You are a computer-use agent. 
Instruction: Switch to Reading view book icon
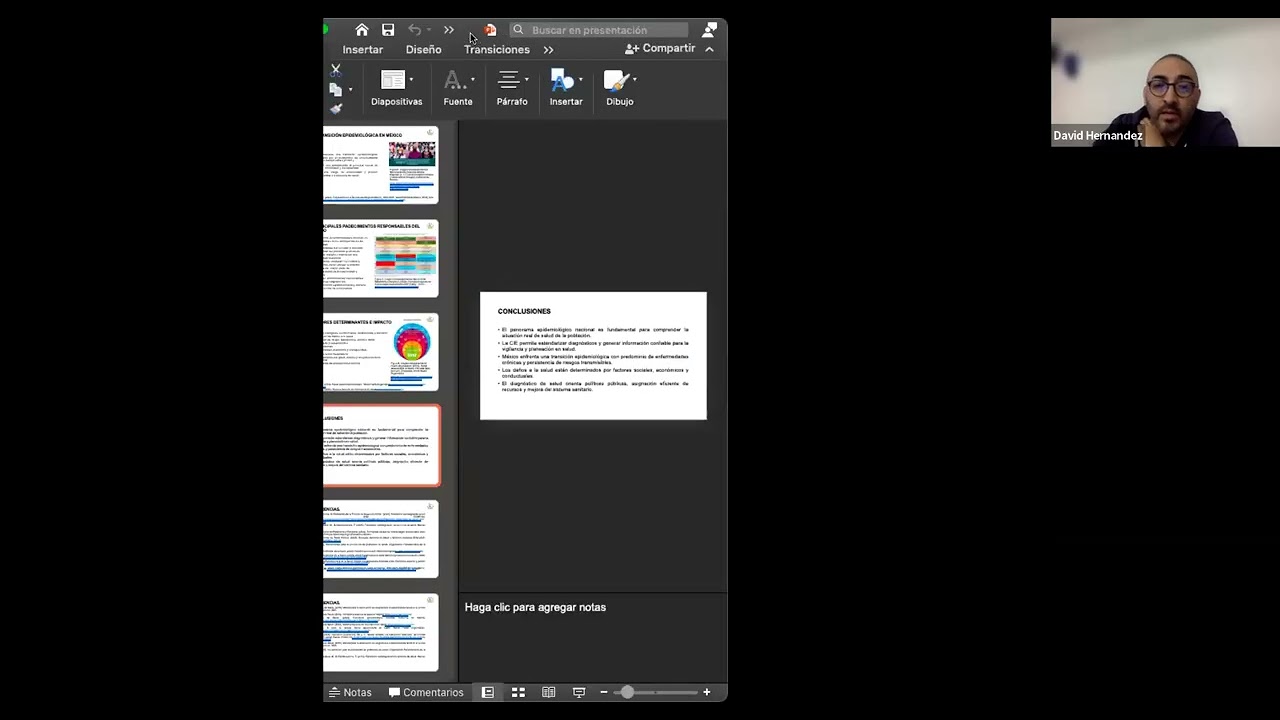coord(548,692)
